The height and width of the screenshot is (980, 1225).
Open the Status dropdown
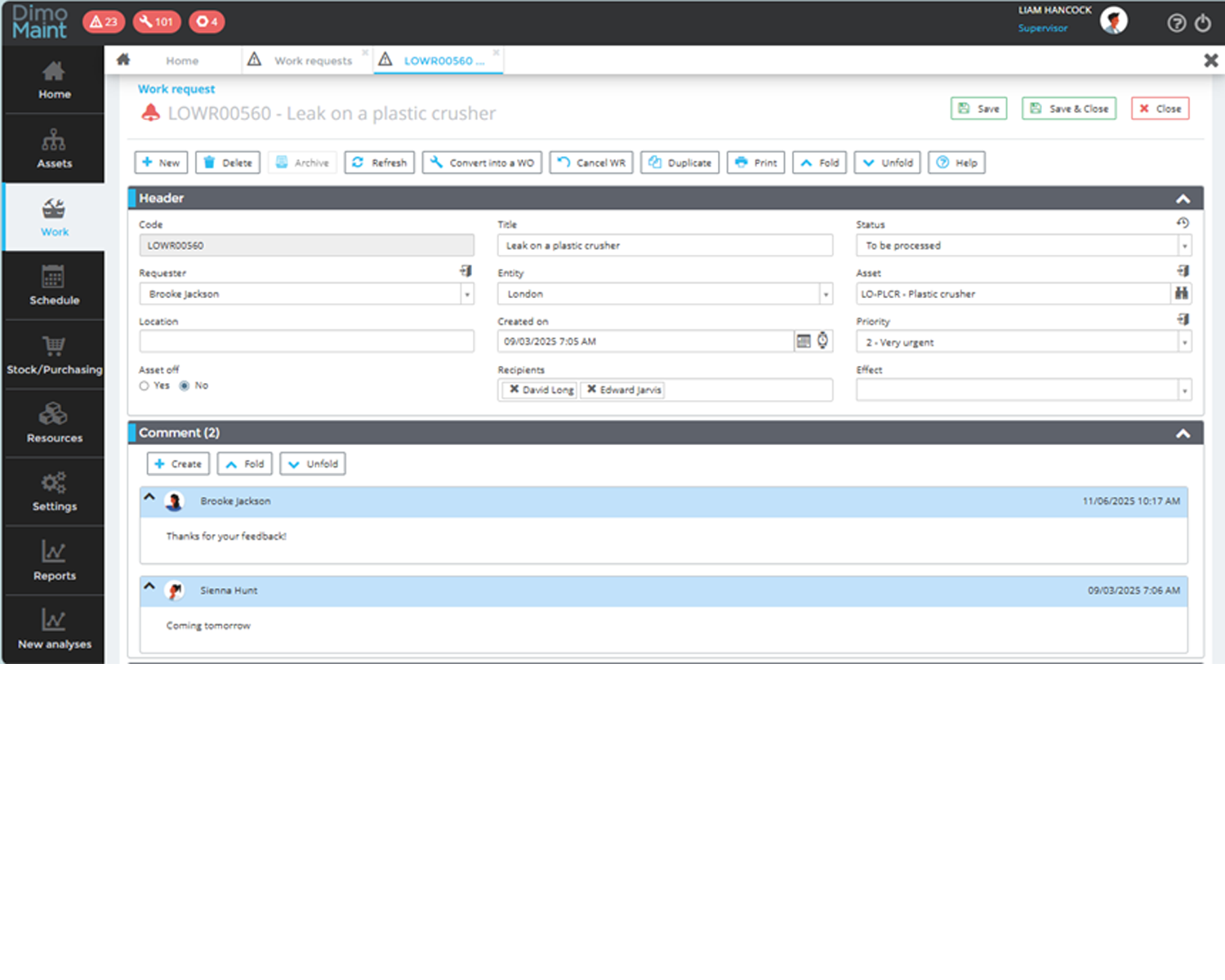pos(1184,246)
